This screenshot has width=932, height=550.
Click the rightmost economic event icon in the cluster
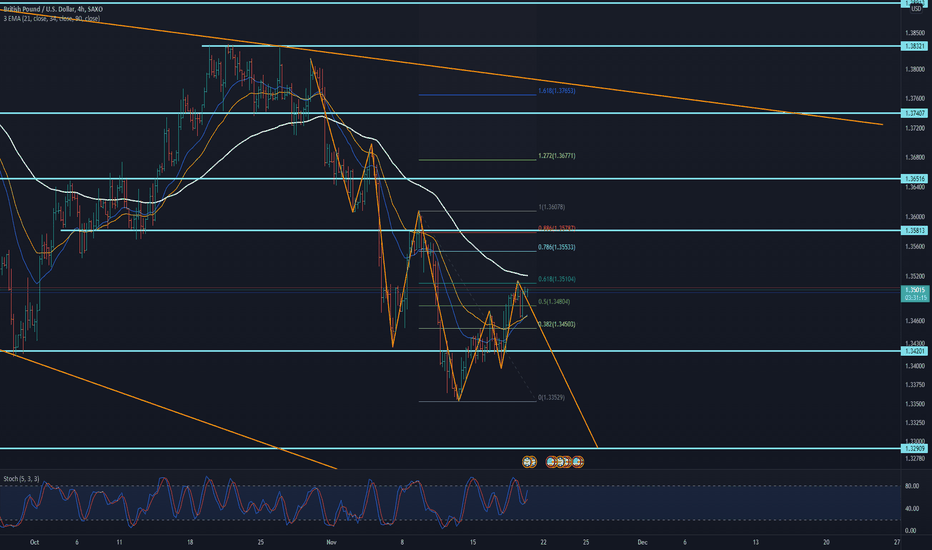(578, 461)
